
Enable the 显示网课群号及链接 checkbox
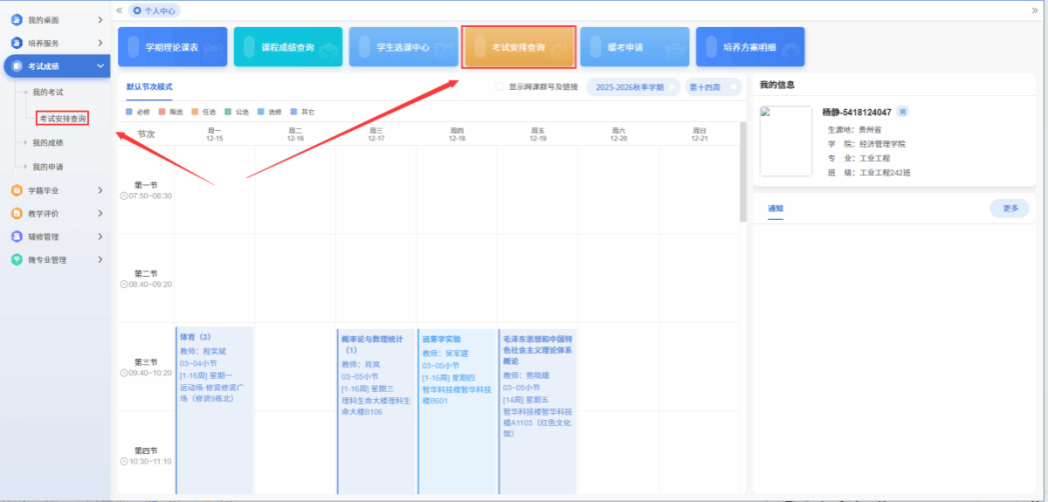pos(501,87)
